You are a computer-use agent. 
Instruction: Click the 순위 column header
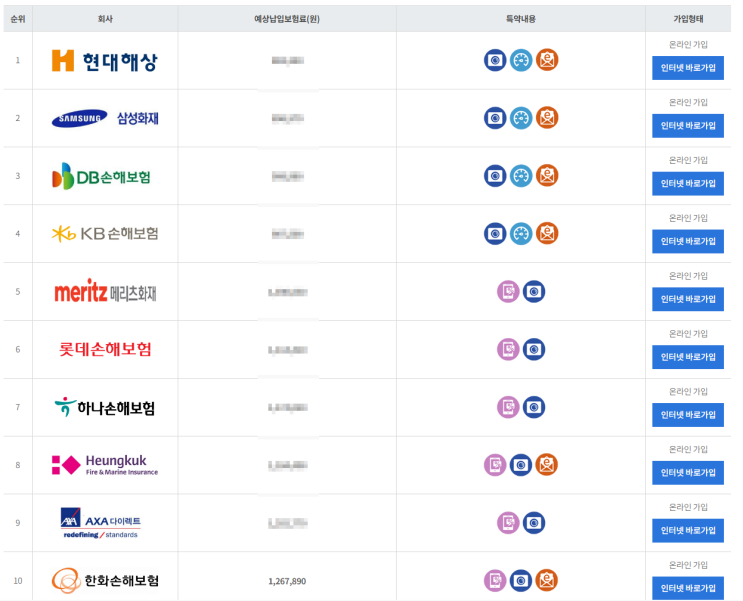click(x=18, y=19)
